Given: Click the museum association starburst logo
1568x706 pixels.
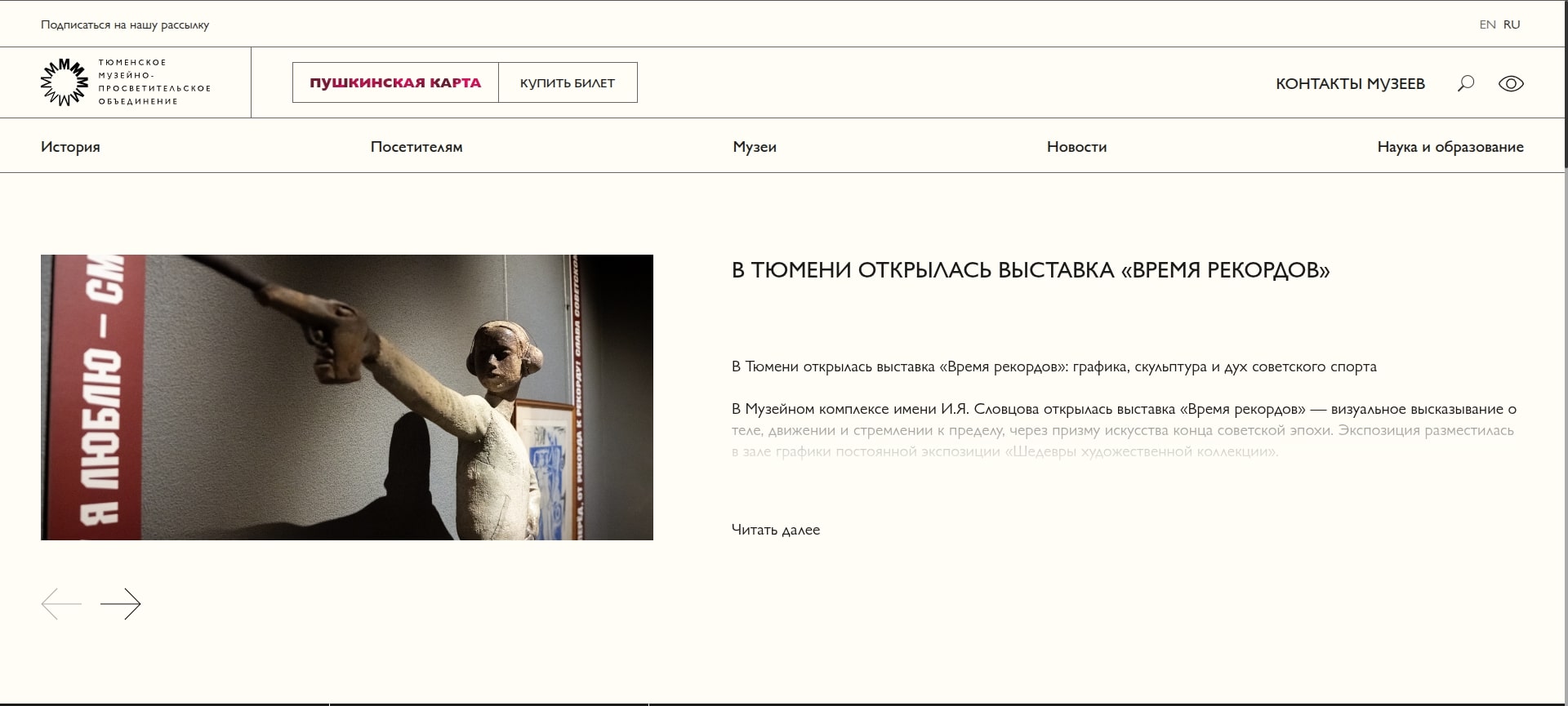Looking at the screenshot, I should (x=65, y=82).
